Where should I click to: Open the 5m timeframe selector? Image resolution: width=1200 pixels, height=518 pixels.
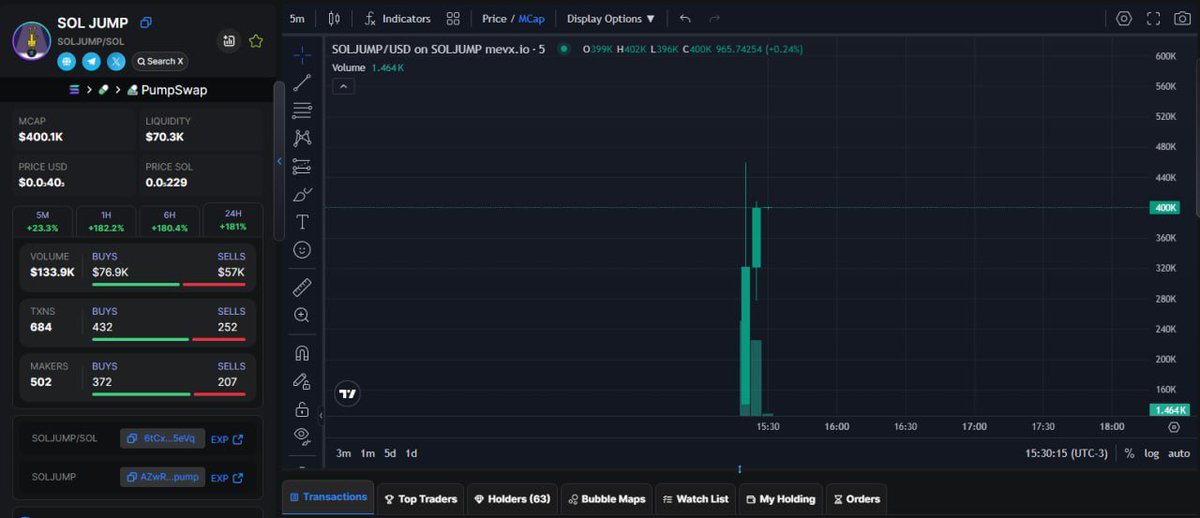[x=297, y=19]
